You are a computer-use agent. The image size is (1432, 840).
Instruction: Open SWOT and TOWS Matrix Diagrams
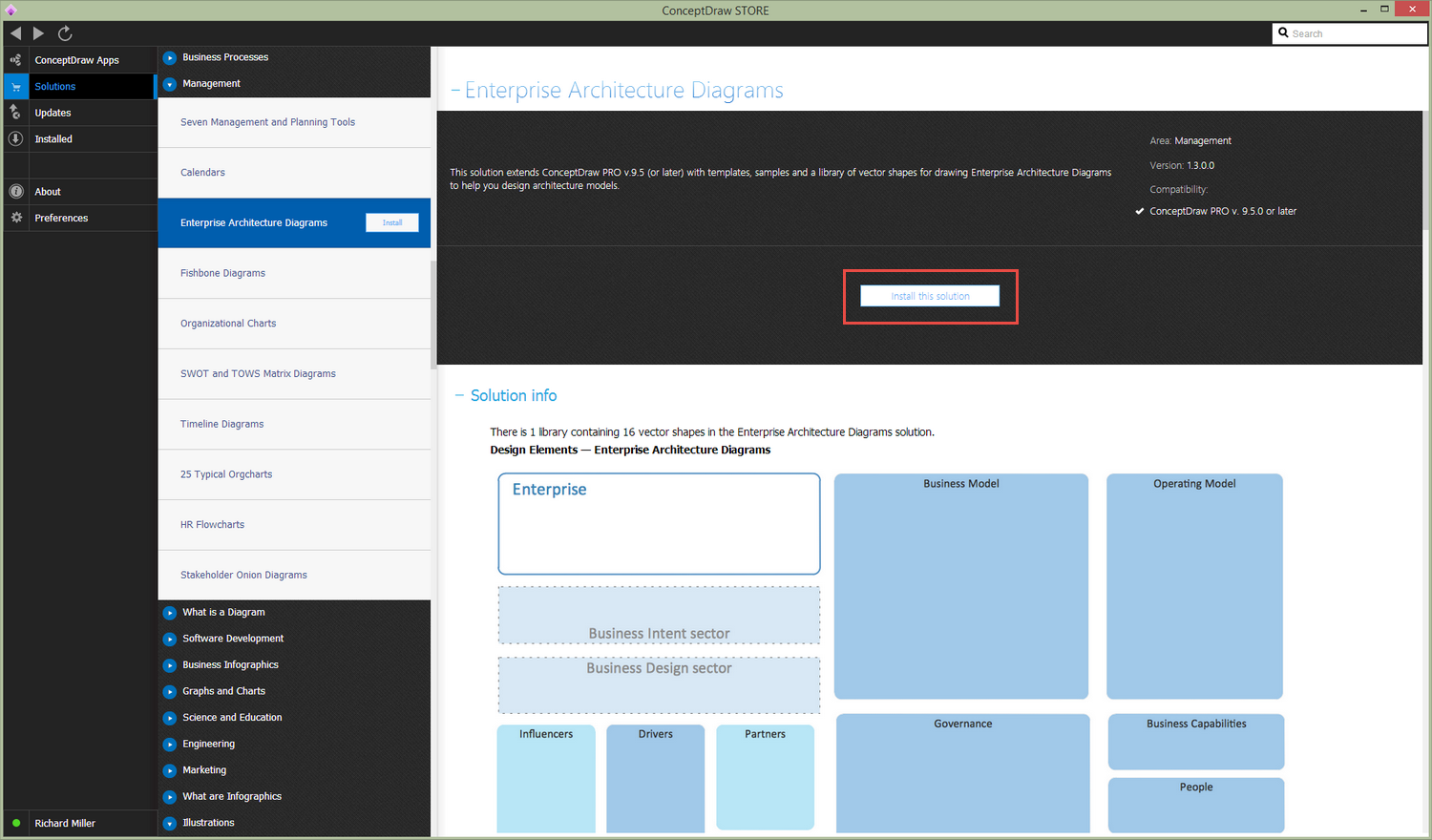coord(294,374)
